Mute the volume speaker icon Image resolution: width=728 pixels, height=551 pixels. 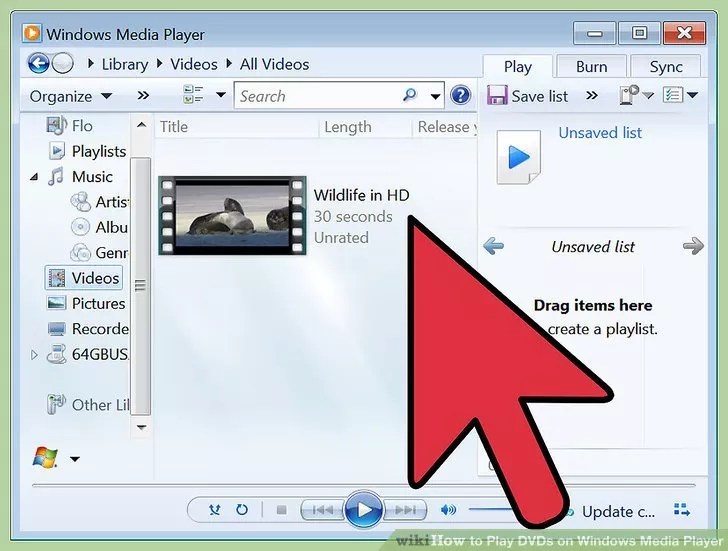click(x=448, y=510)
